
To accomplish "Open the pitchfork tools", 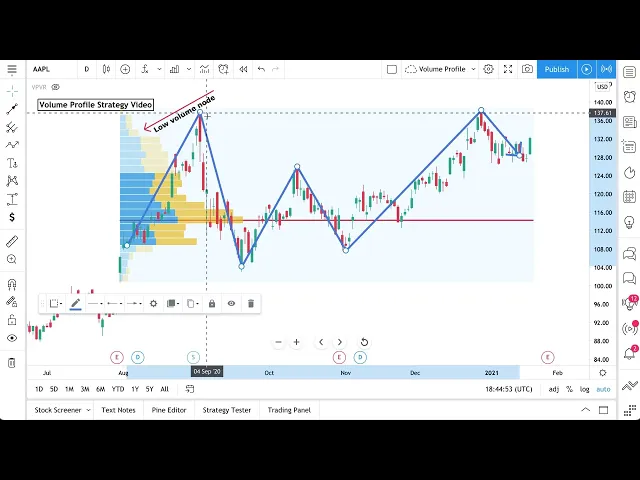I will [12, 127].
